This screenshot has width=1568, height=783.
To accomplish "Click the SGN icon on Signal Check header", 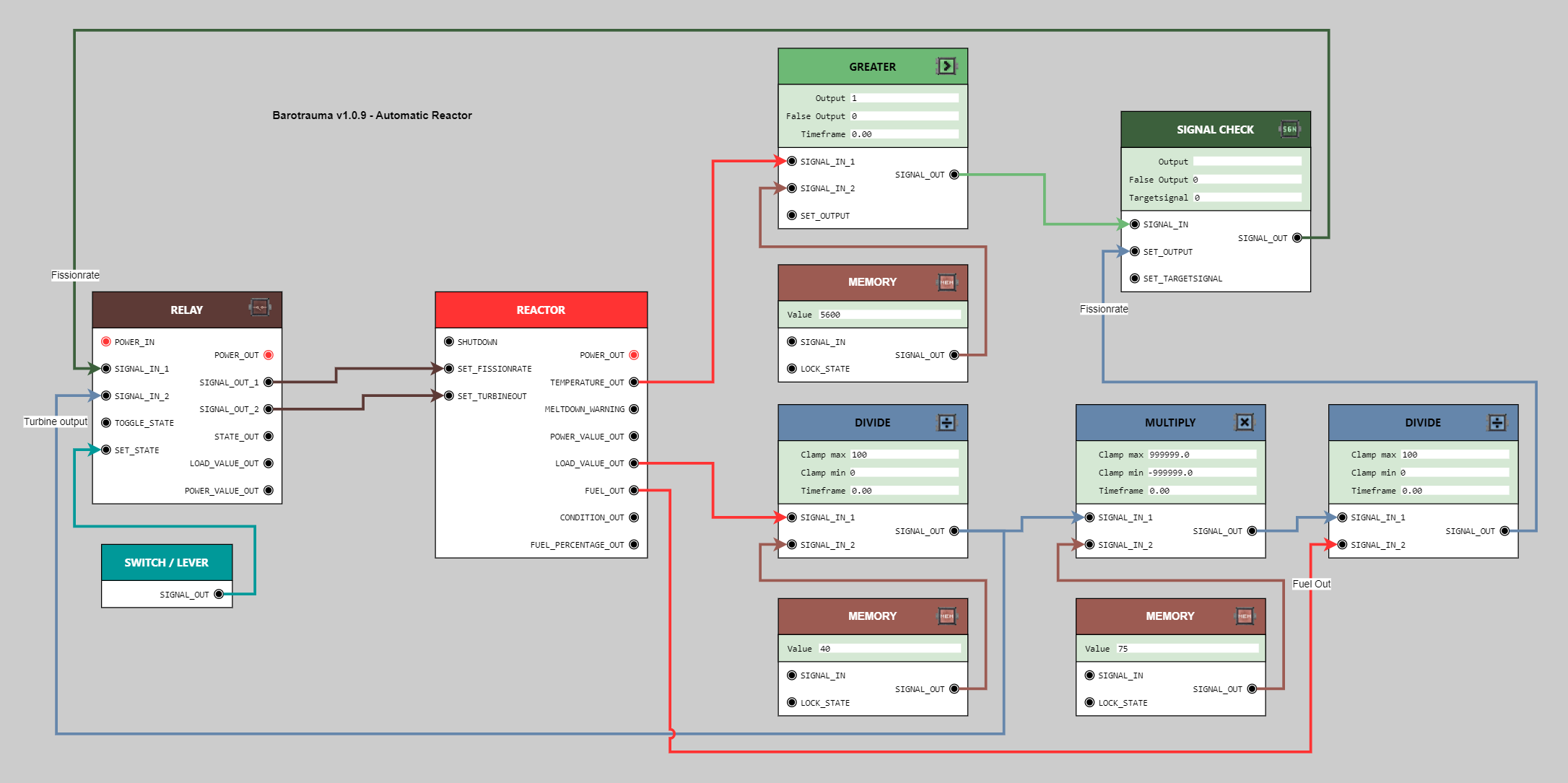I will 1289,128.
